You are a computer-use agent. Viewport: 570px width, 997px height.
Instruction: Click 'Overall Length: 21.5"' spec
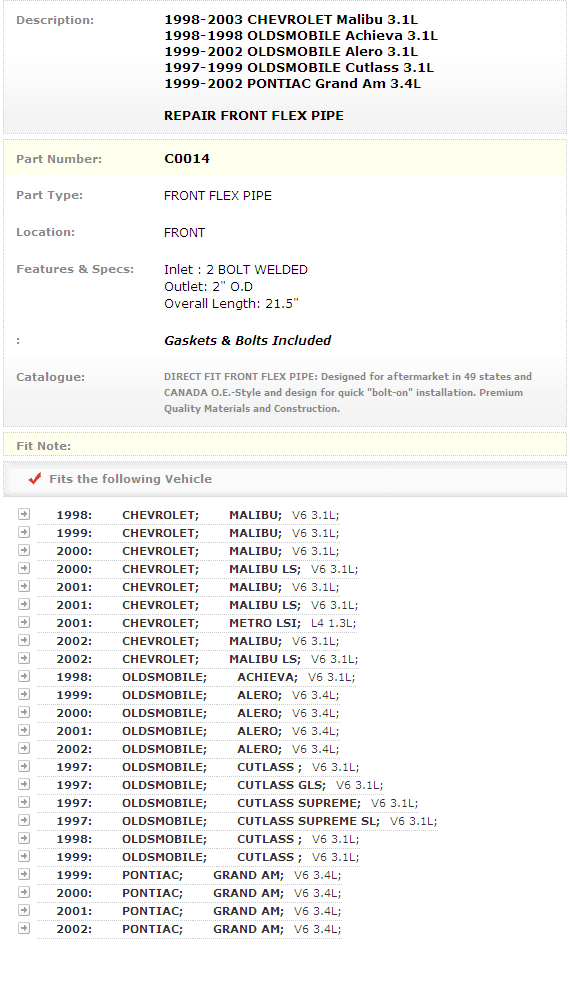(232, 304)
